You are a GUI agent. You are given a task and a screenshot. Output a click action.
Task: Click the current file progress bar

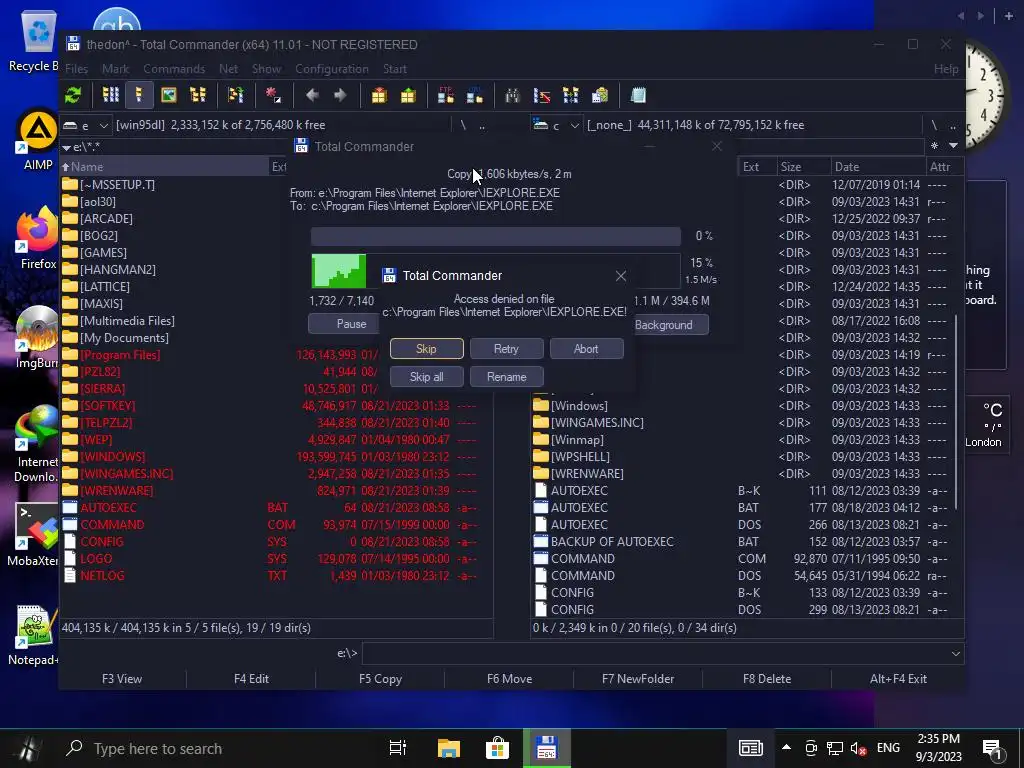tap(496, 236)
